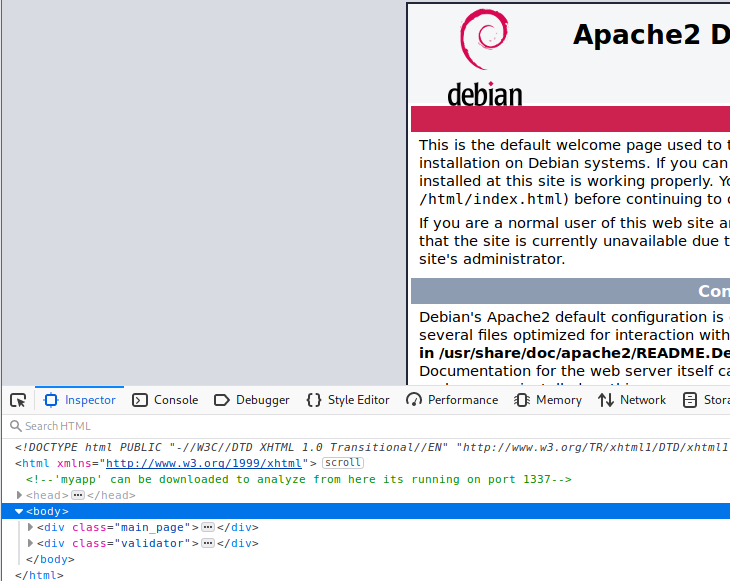Collapse the body element node
Screen dimensions: 730x581
pos(19,511)
